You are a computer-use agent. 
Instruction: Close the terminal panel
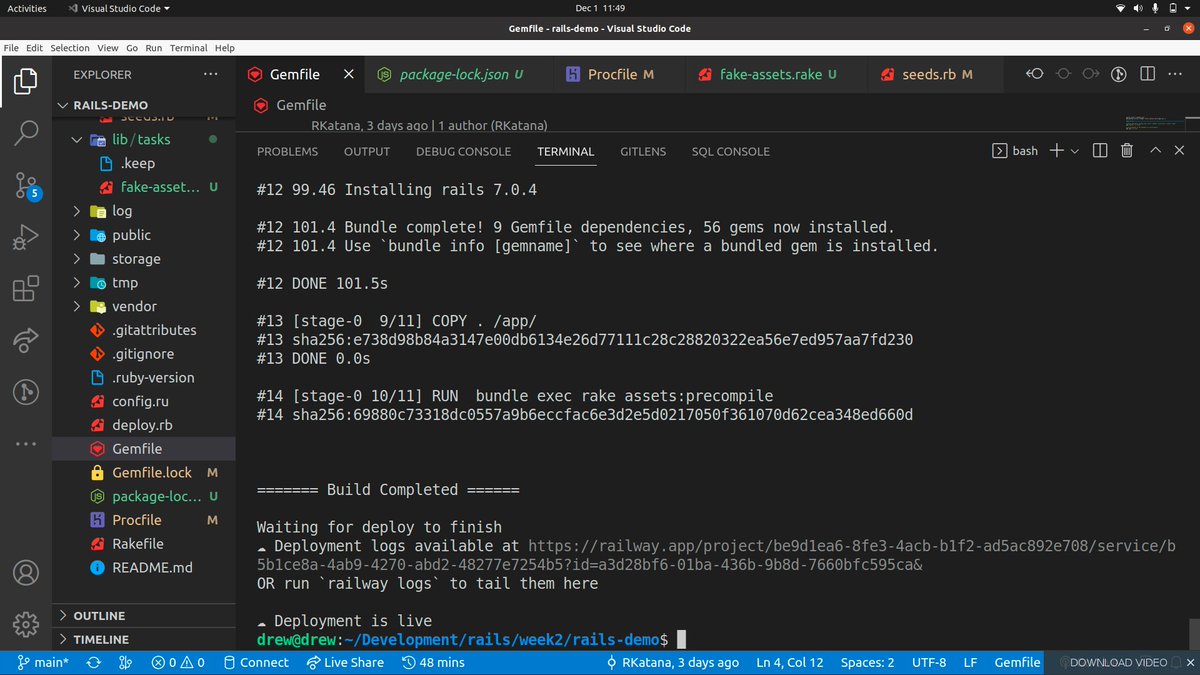pyautogui.click(x=1181, y=151)
